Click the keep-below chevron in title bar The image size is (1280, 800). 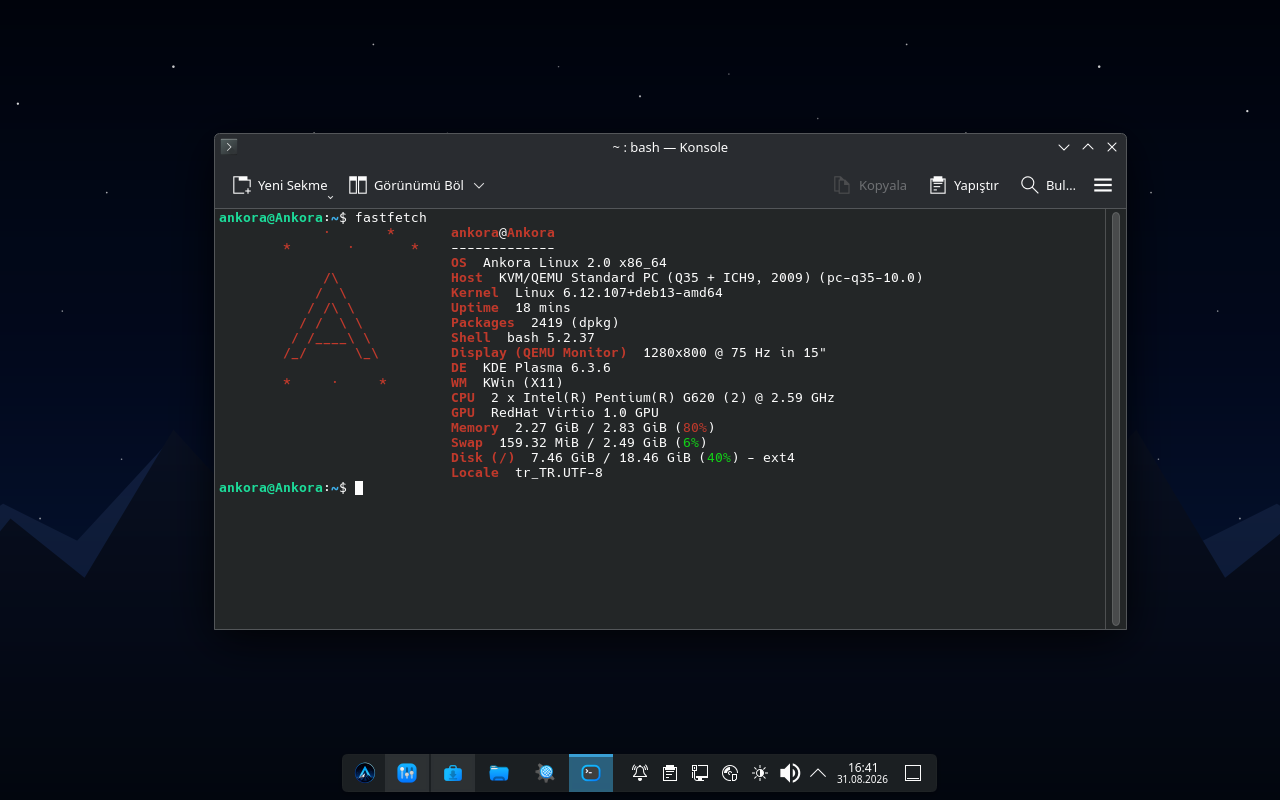tap(1064, 147)
